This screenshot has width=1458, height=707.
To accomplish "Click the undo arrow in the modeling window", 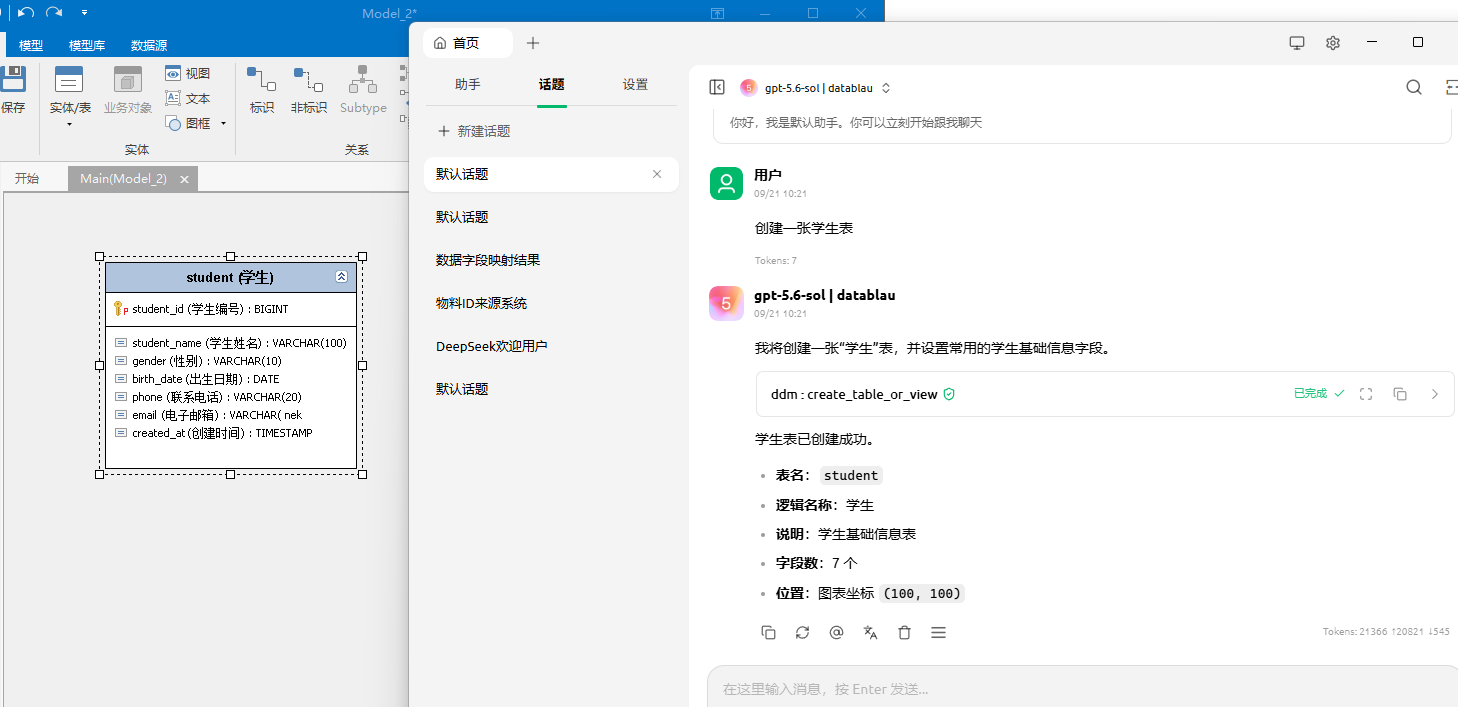I will pyautogui.click(x=26, y=12).
